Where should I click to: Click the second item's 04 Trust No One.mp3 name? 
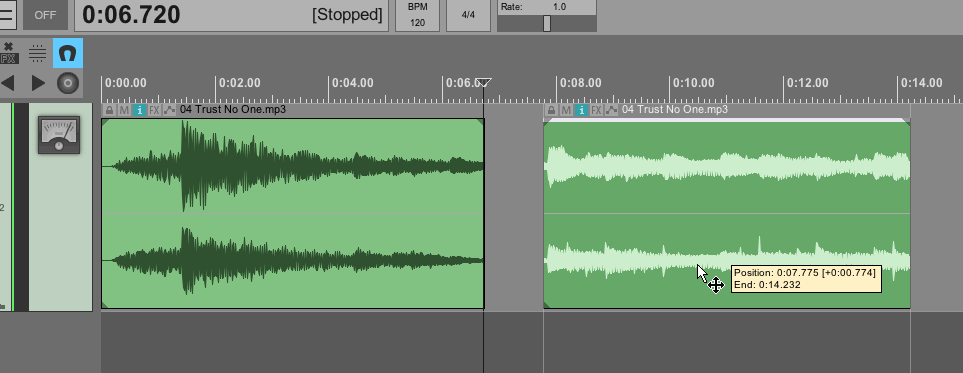675,109
